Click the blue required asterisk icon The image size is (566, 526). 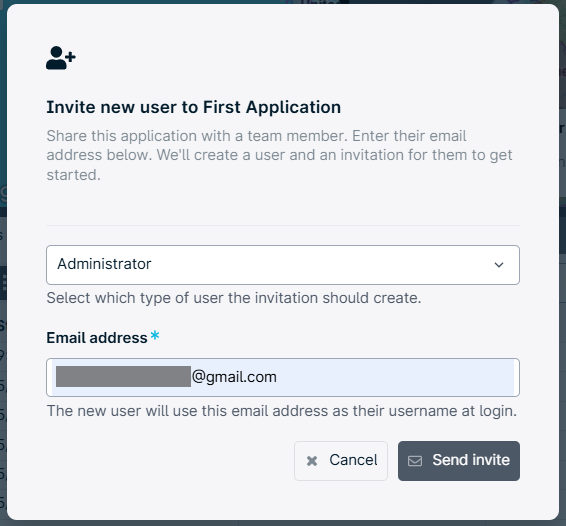(155, 335)
